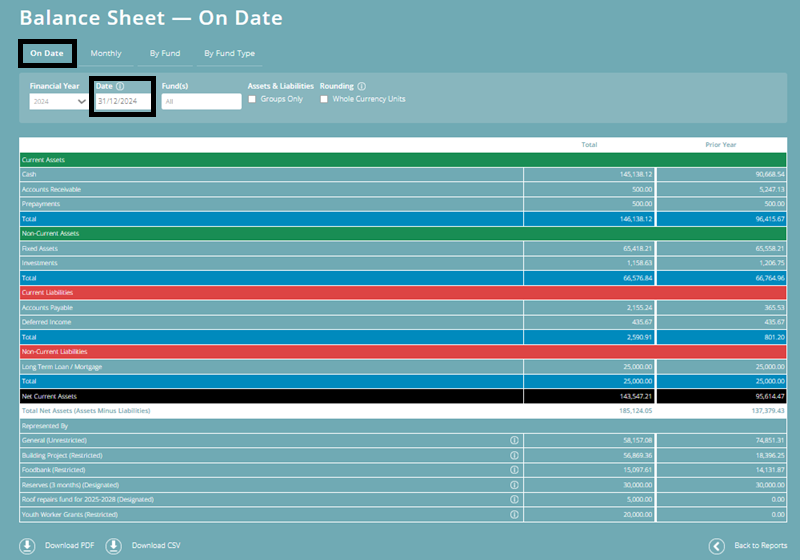Image resolution: width=800 pixels, height=560 pixels.
Task: Click the Non-Current Liabilities section header
Action: 403,352
